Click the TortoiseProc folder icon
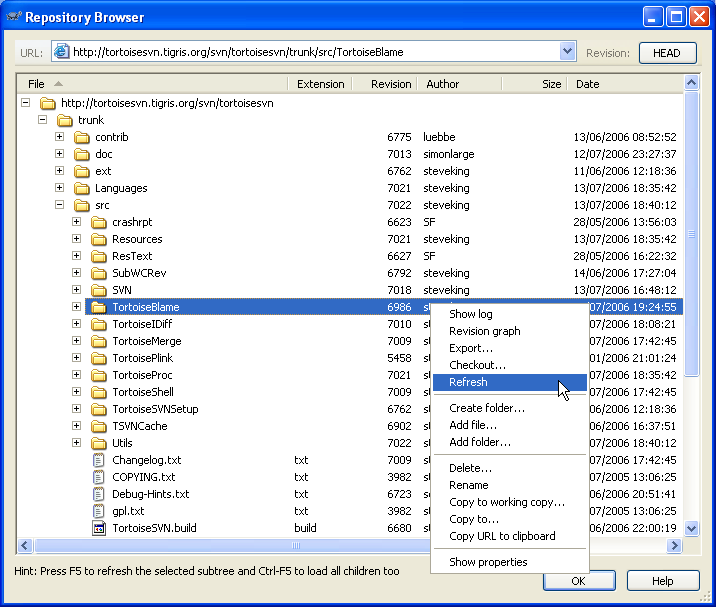Screen dimensions: 716x607 tap(99, 375)
